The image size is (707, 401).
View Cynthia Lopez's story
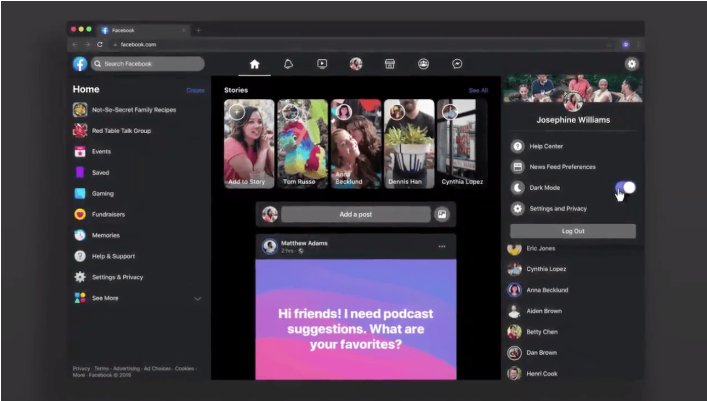[462, 143]
